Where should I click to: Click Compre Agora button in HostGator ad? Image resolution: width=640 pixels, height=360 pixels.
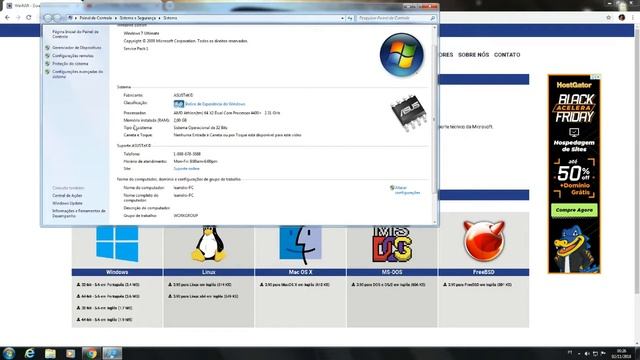(574, 210)
